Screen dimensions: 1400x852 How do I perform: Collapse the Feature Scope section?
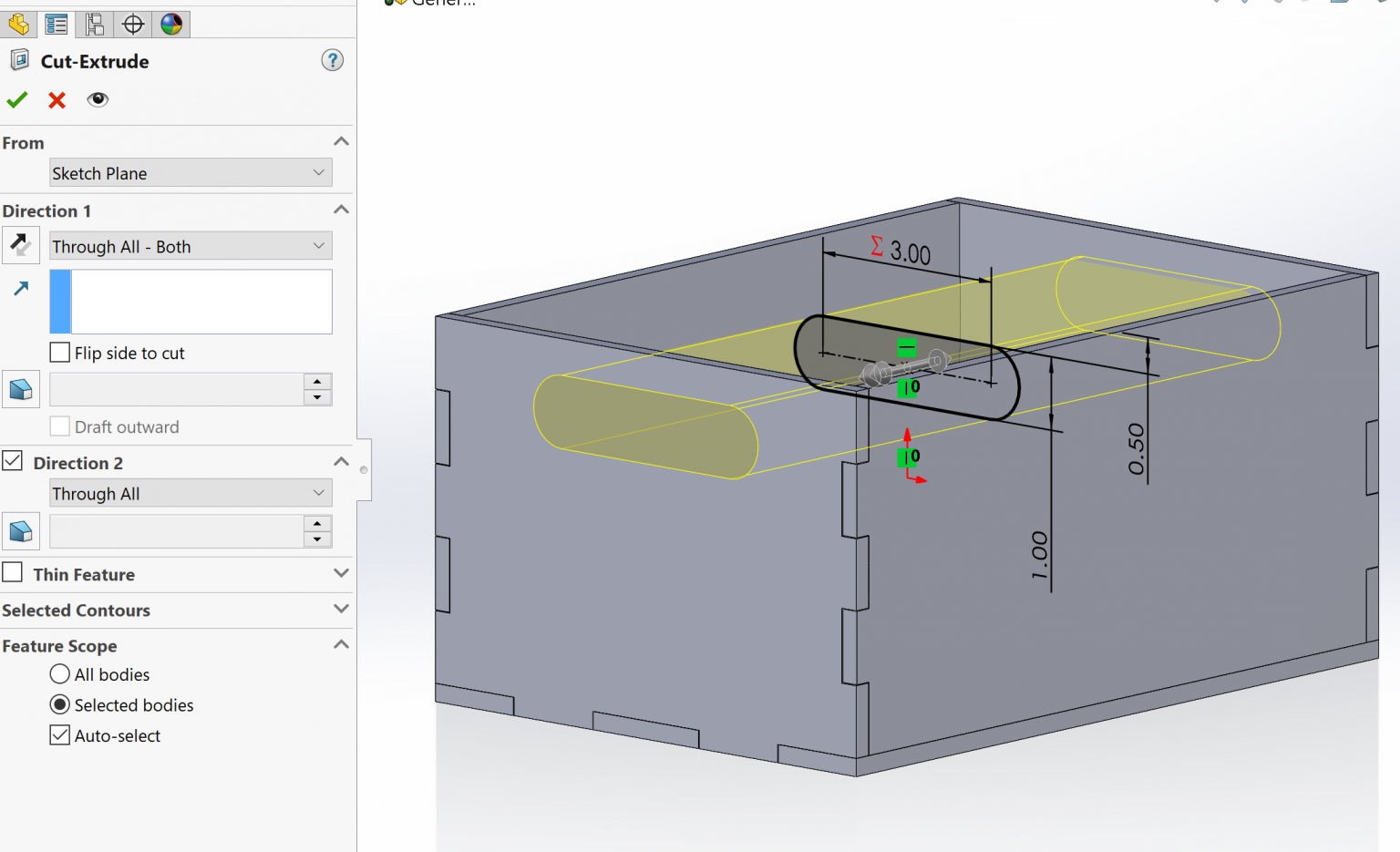pyautogui.click(x=341, y=644)
